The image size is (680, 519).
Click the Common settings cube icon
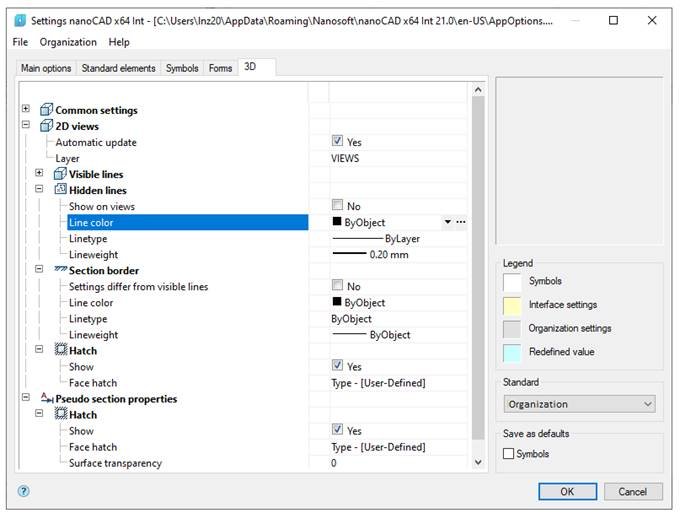pos(46,110)
